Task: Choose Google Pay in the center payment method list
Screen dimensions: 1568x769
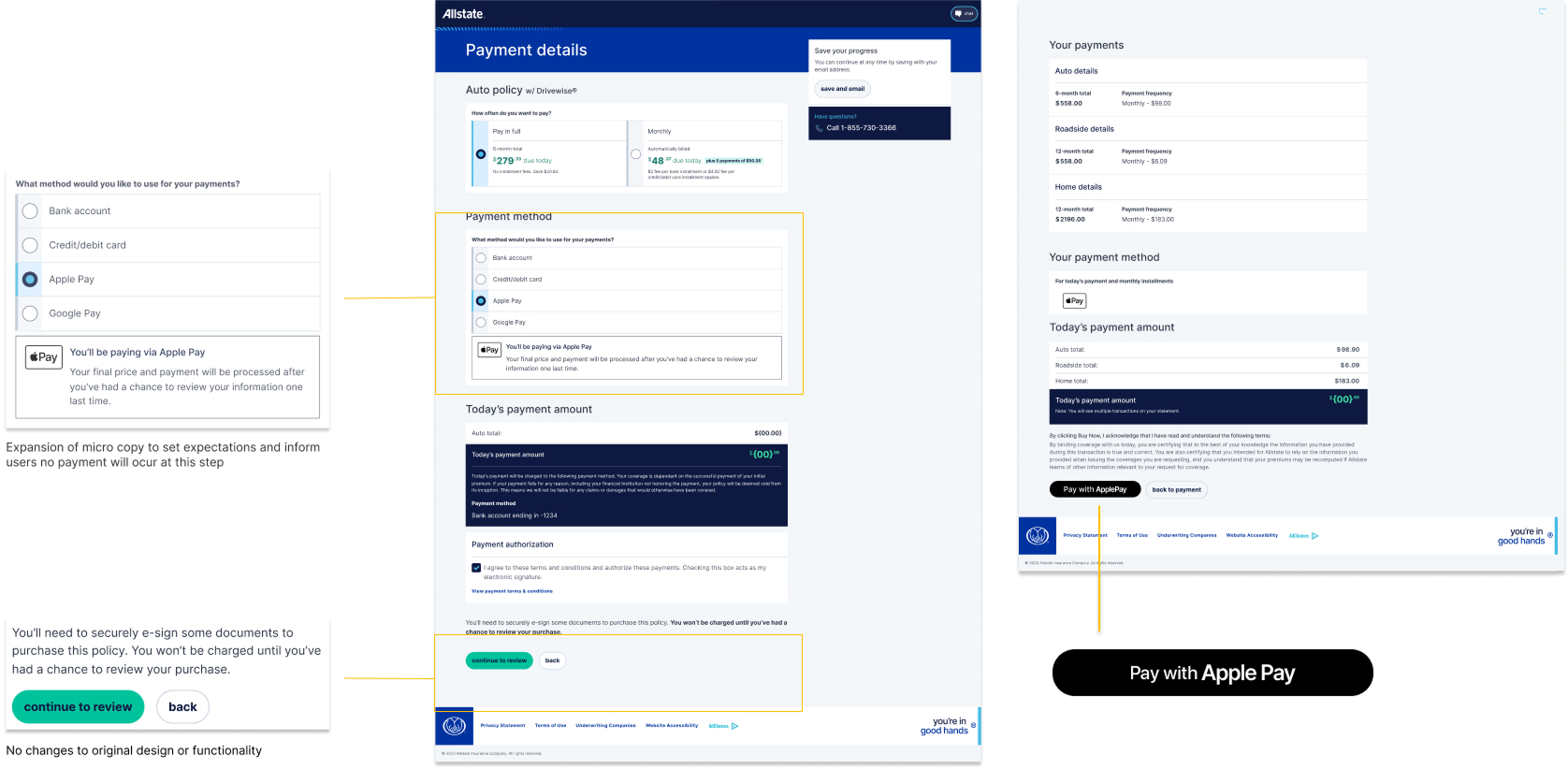Action: click(x=481, y=323)
